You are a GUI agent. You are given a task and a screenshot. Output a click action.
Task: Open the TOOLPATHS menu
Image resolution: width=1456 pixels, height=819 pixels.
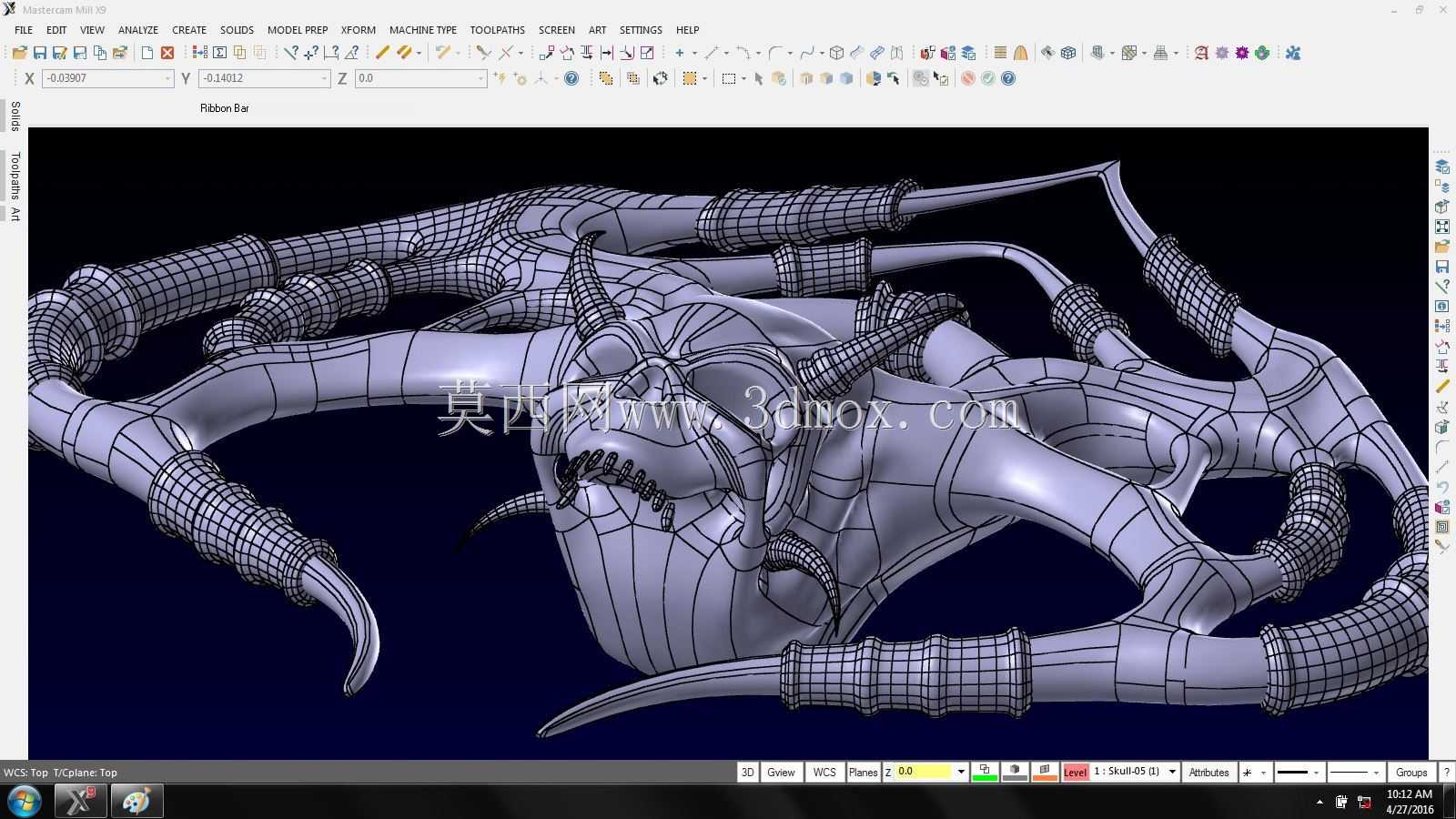click(498, 30)
